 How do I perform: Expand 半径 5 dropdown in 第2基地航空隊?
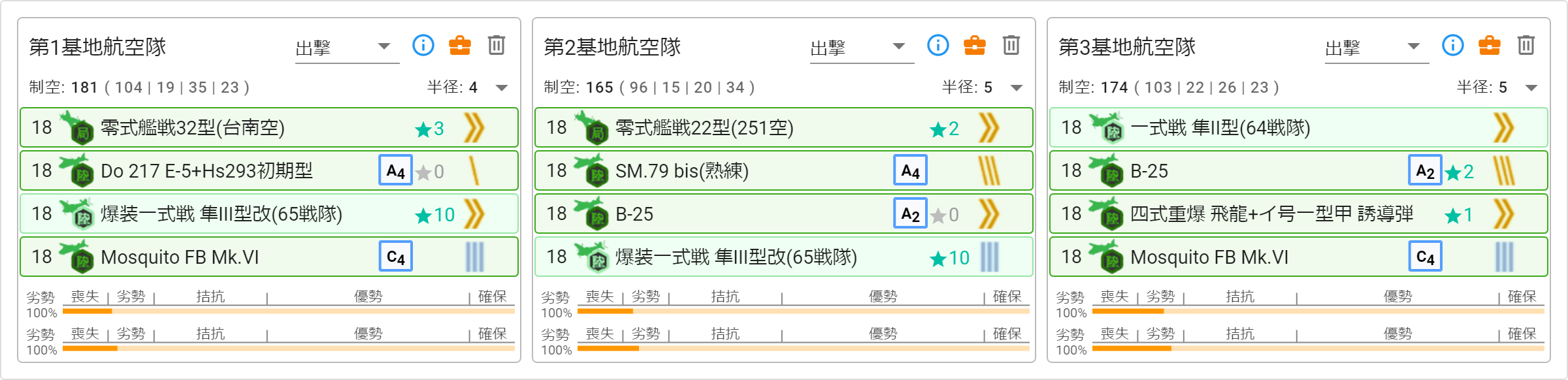(x=1017, y=87)
